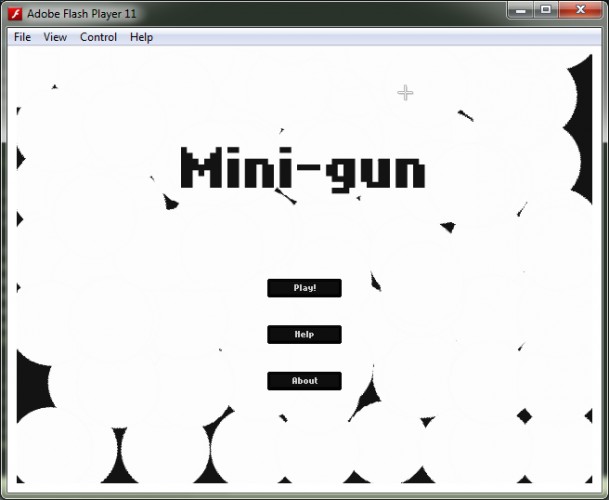This screenshot has width=609, height=500.
Task: Open the About screen button
Action: pyautogui.click(x=304, y=381)
